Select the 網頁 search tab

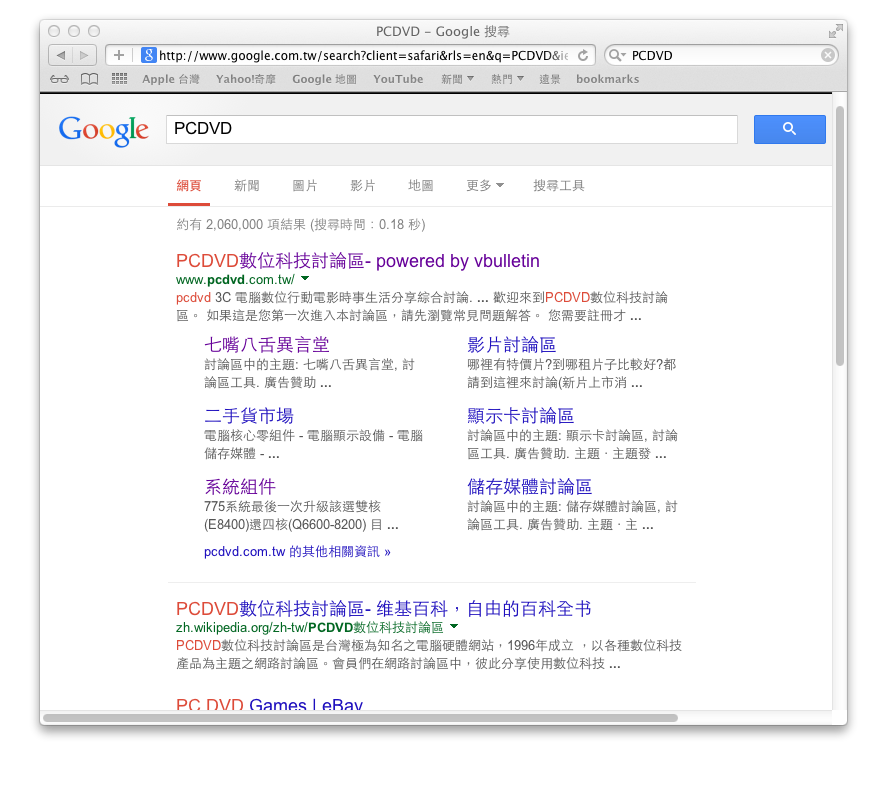click(189, 186)
